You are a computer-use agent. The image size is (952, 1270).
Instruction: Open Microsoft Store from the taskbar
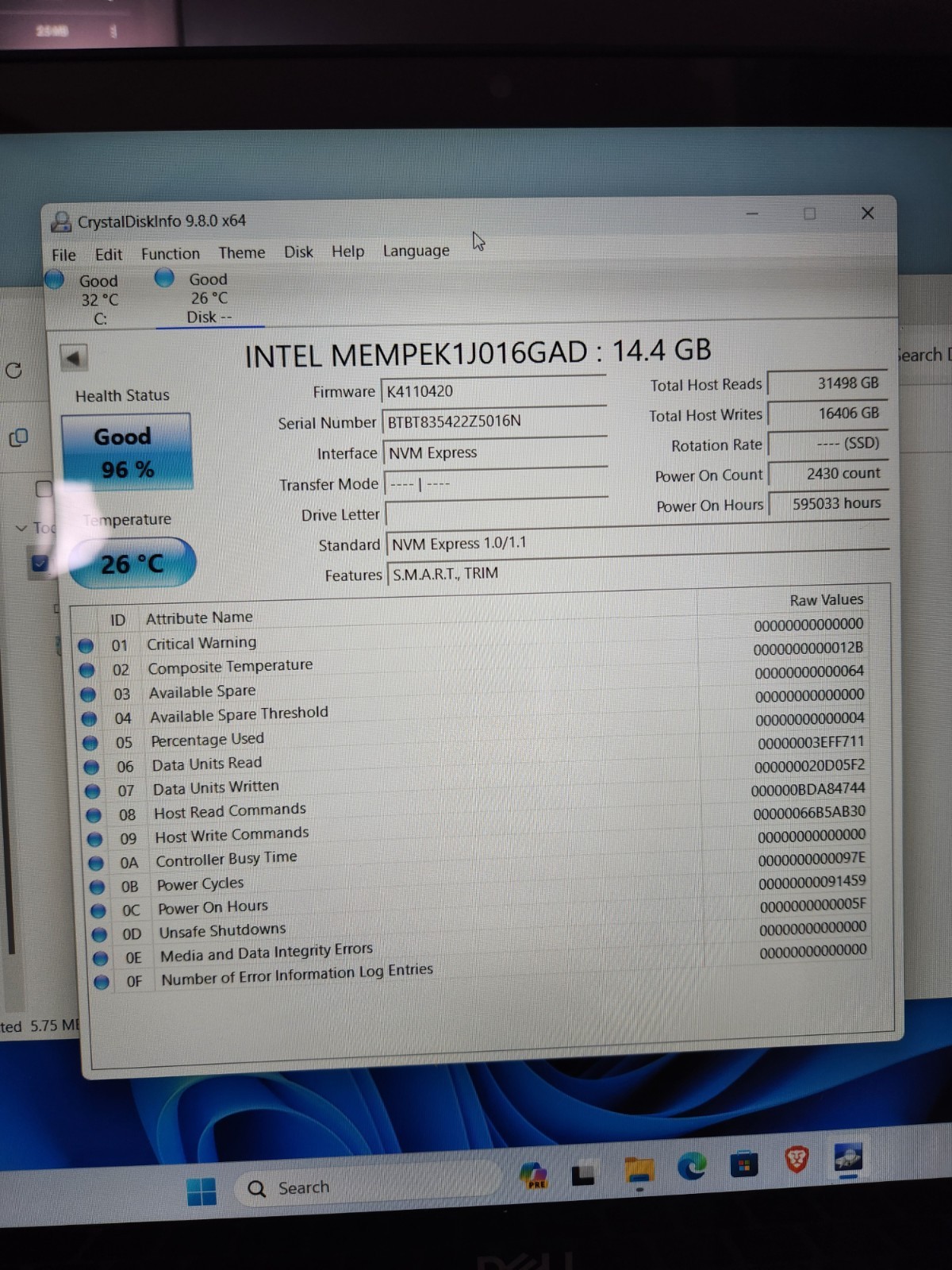click(x=743, y=1164)
